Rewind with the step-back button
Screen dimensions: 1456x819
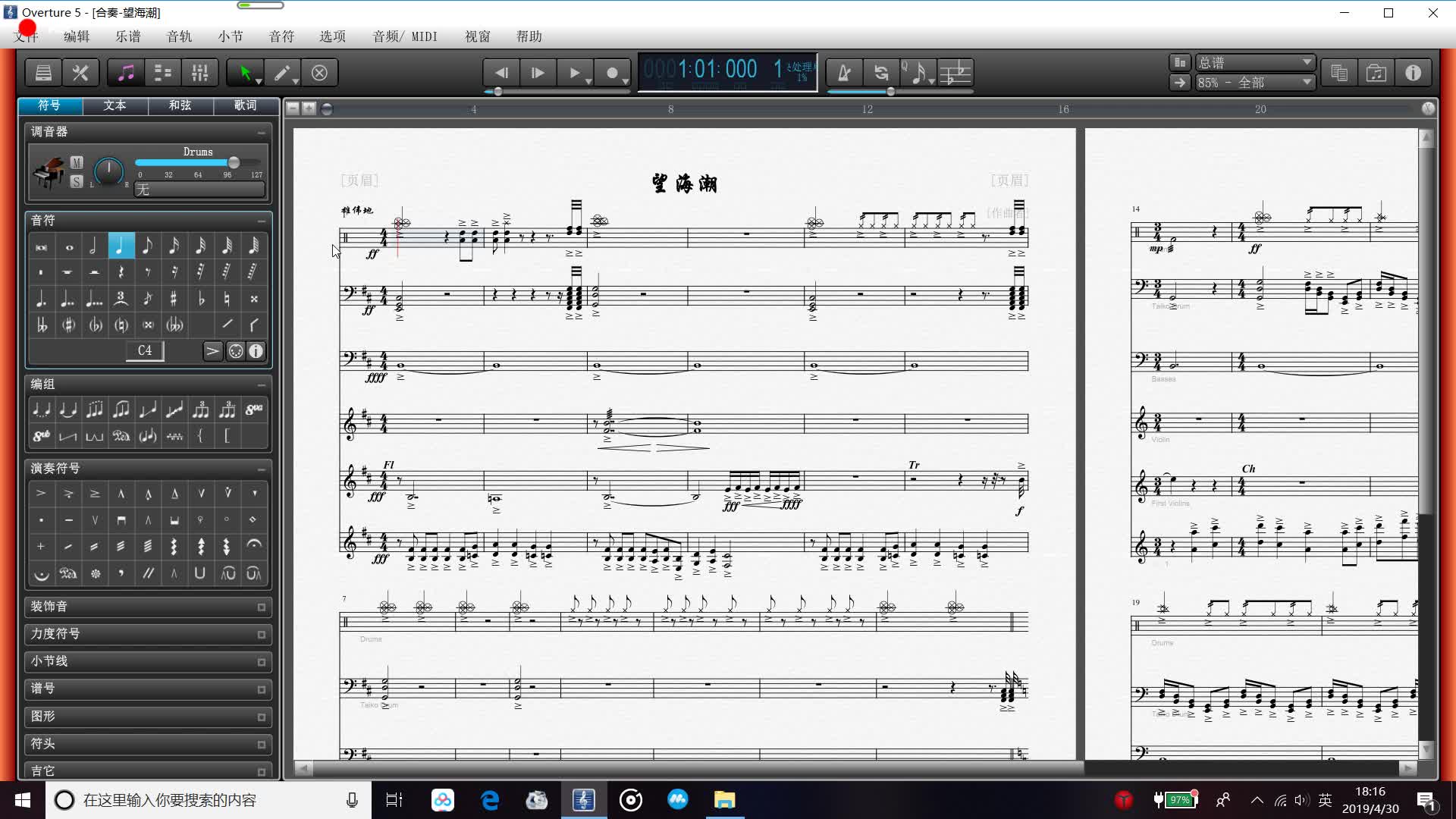(x=501, y=73)
